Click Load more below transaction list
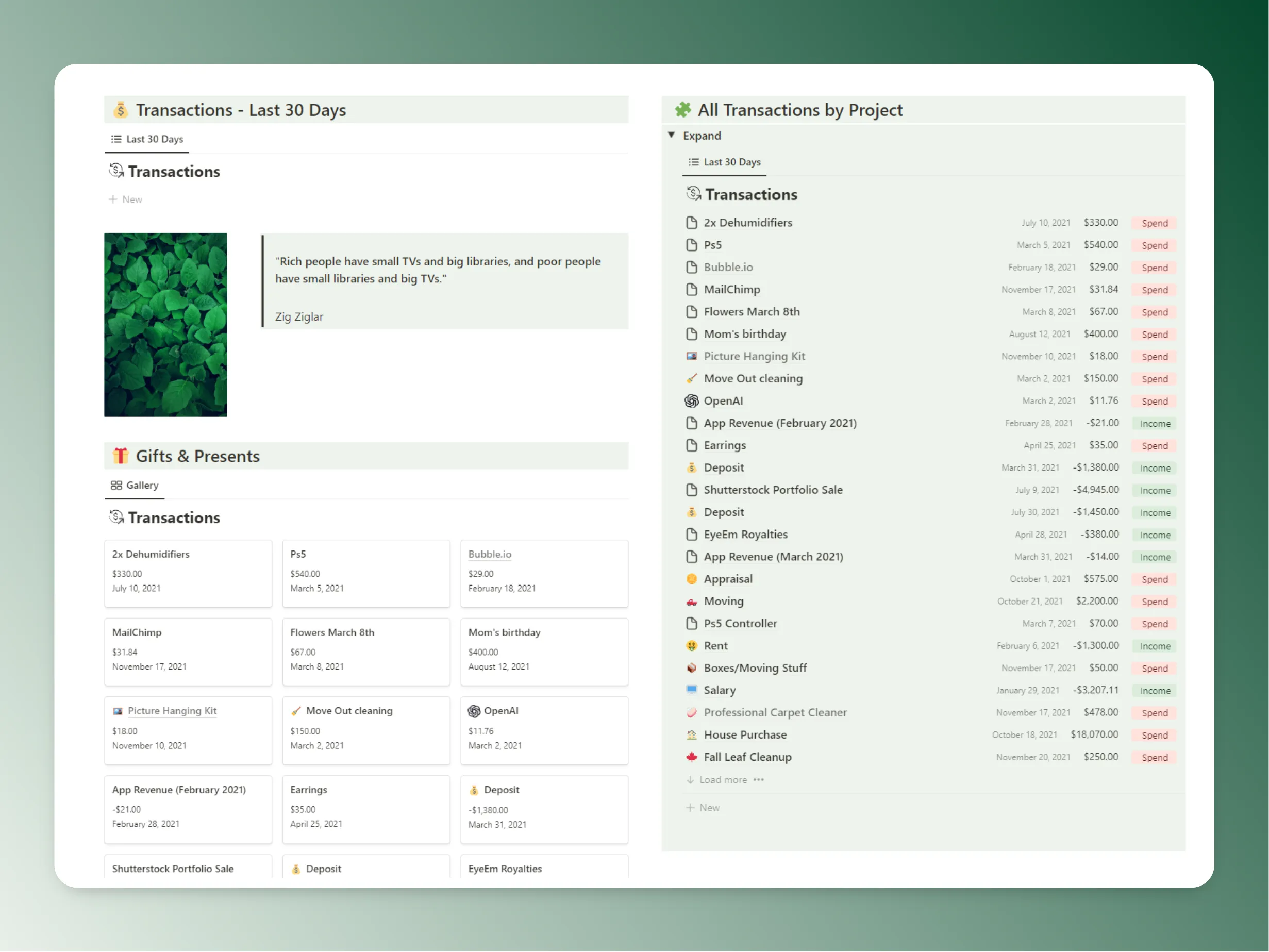This screenshot has height=952, width=1269. 722,780
